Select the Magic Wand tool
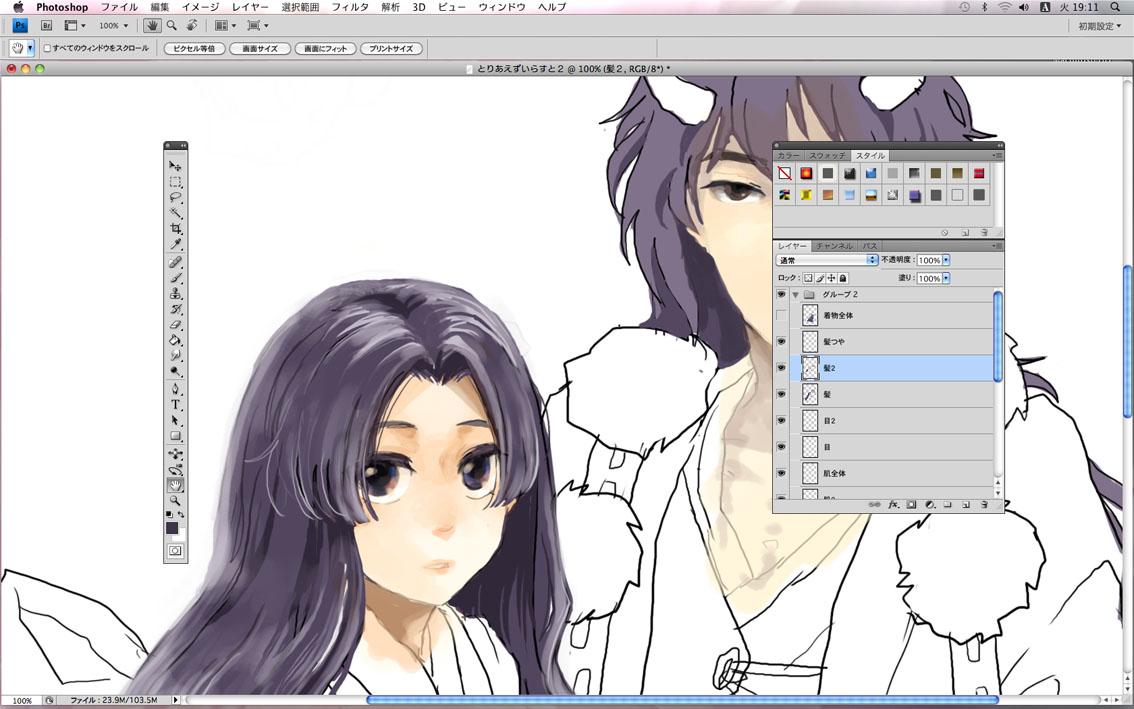The height and width of the screenshot is (709, 1134). [175, 214]
